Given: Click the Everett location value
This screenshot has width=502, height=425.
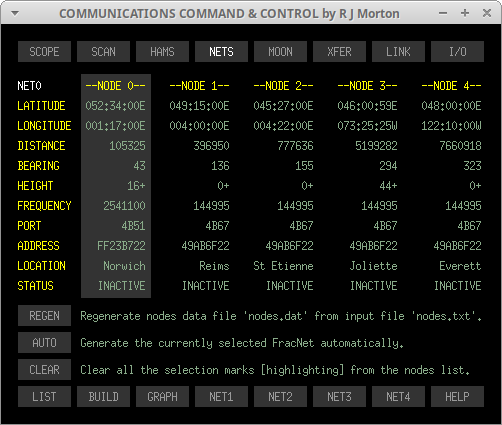Looking at the screenshot, I should [x=460, y=266].
